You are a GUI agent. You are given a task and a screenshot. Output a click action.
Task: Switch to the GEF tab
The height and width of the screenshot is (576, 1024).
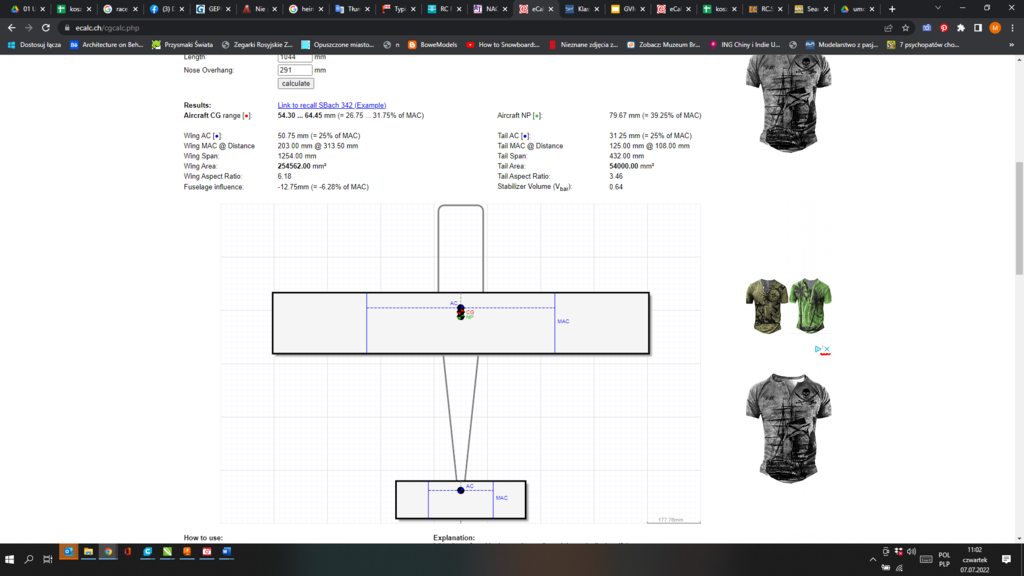pyautogui.click(x=210, y=9)
